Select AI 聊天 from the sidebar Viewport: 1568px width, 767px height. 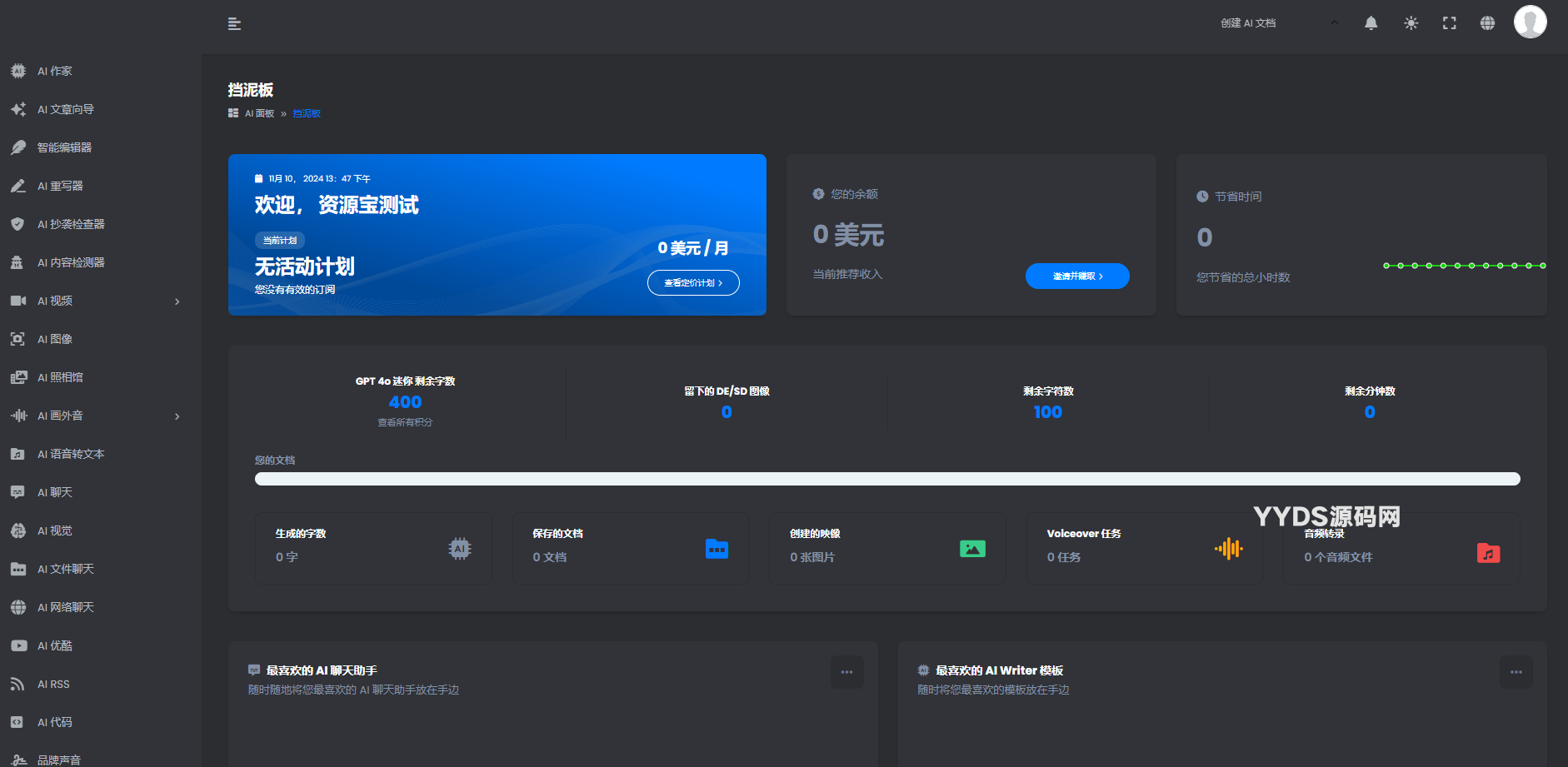click(55, 493)
